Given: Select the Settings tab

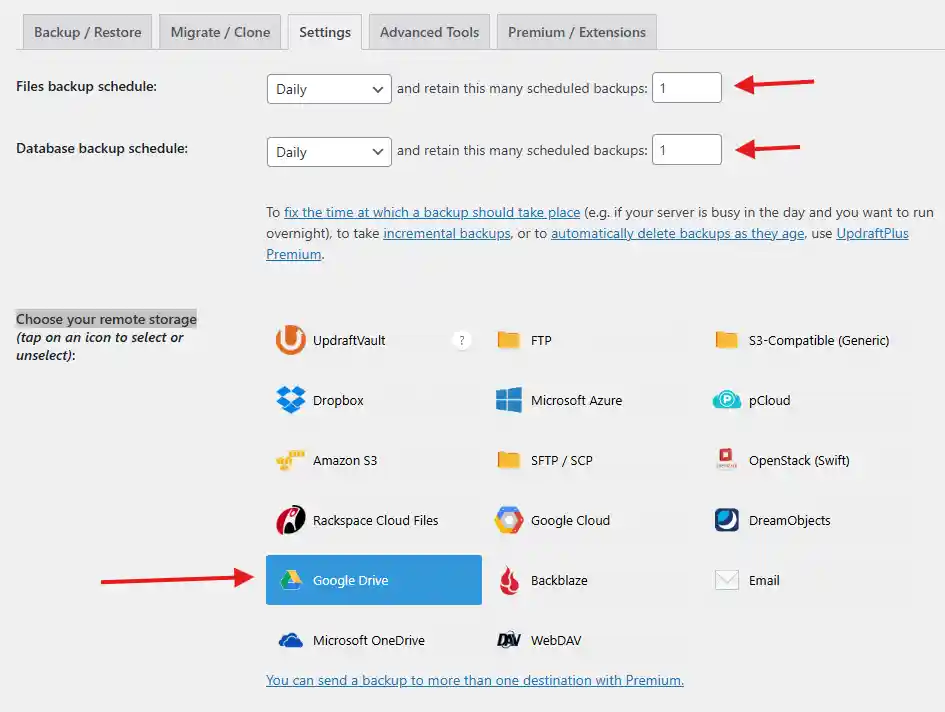Looking at the screenshot, I should [325, 32].
